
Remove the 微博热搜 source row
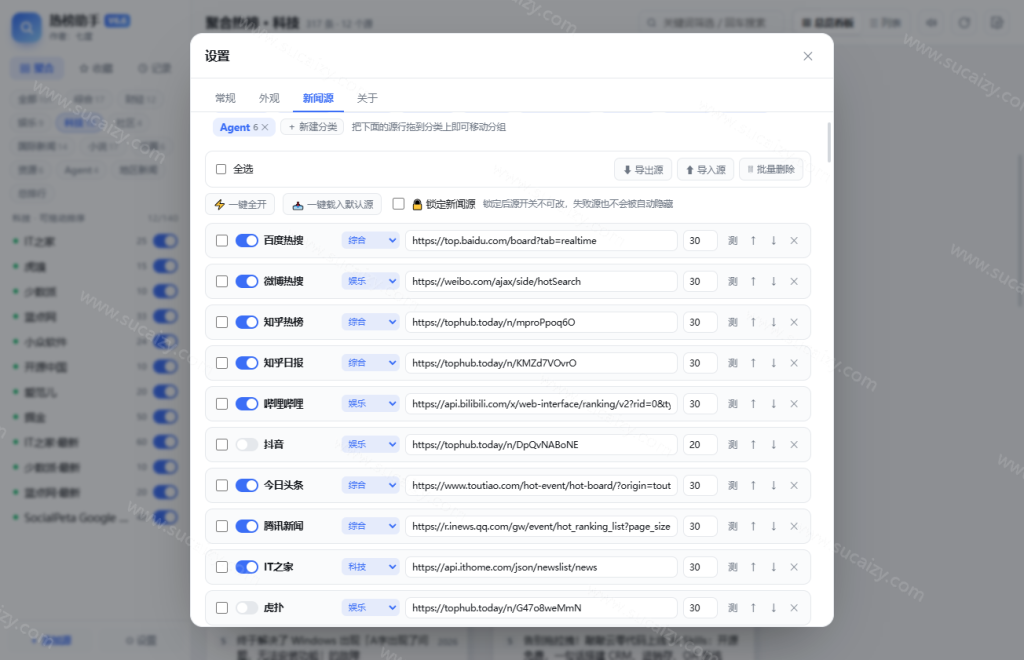794,281
